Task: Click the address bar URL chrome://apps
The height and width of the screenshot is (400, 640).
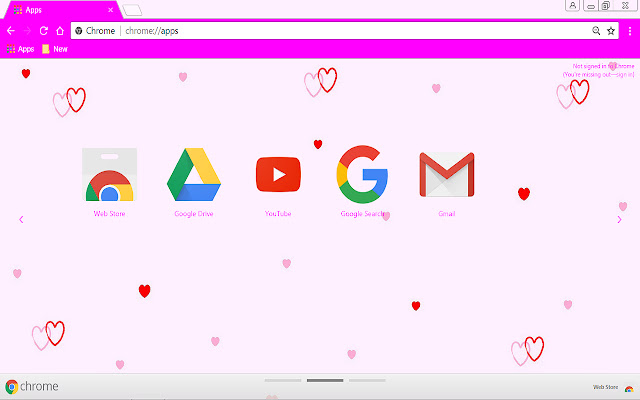Action: [152, 31]
